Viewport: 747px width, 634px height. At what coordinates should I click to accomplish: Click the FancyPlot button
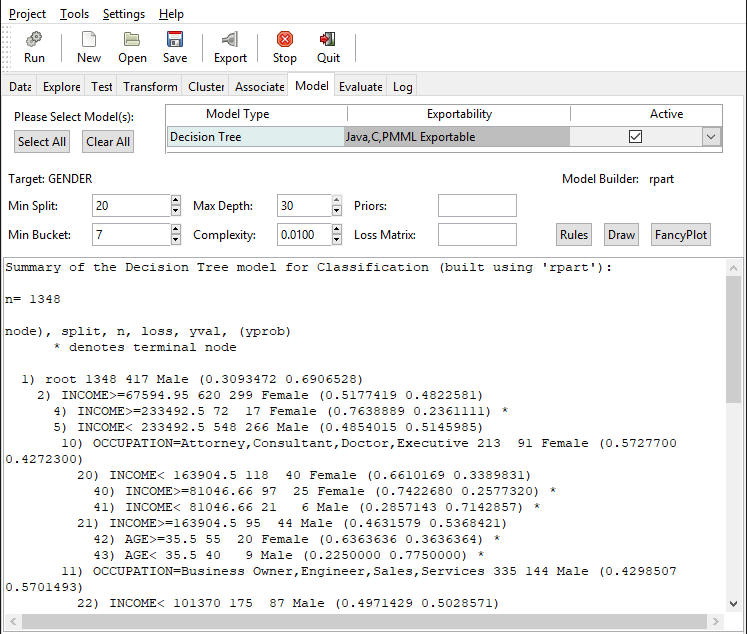tap(681, 235)
